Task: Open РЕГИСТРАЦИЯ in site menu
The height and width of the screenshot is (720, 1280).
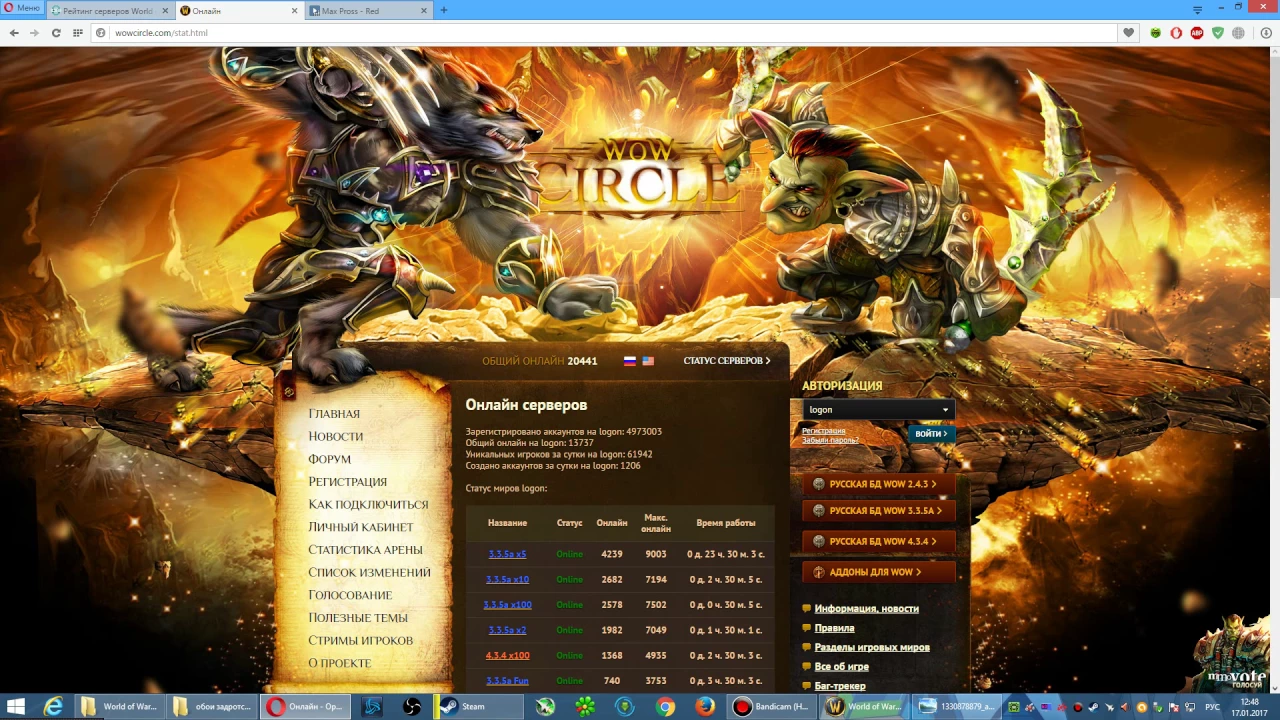Action: pos(348,482)
